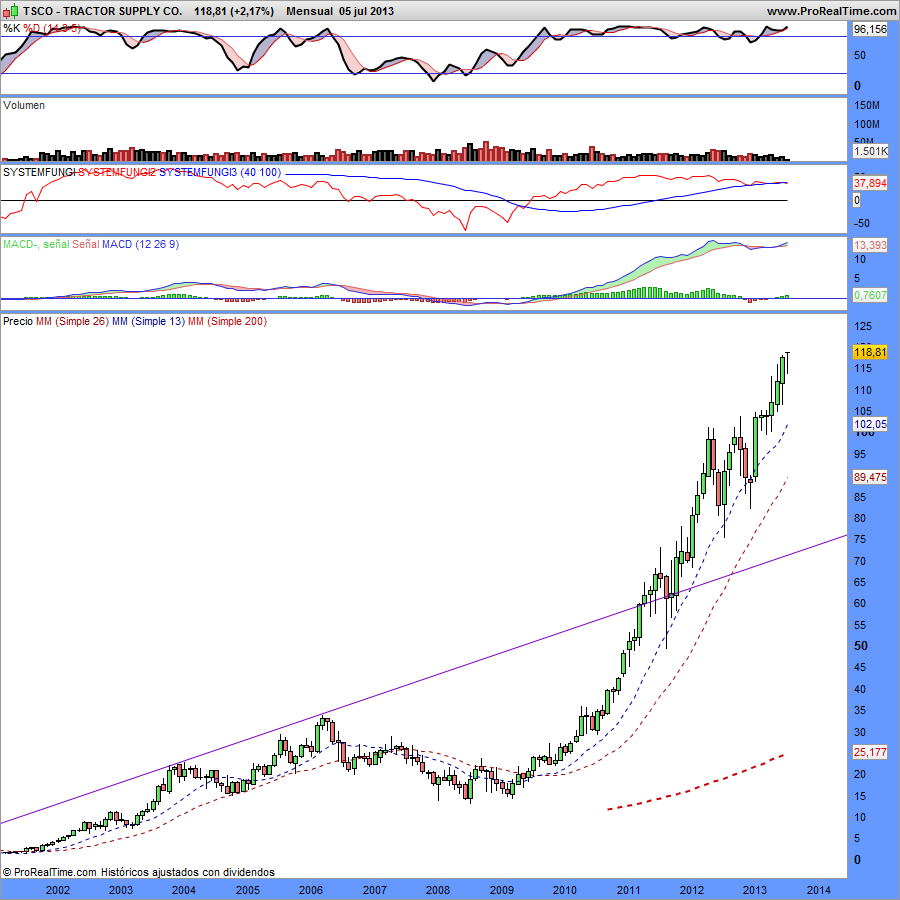Click the SYSTEMFUNGI indicator label
This screenshot has width=900, height=900.
click(39, 172)
